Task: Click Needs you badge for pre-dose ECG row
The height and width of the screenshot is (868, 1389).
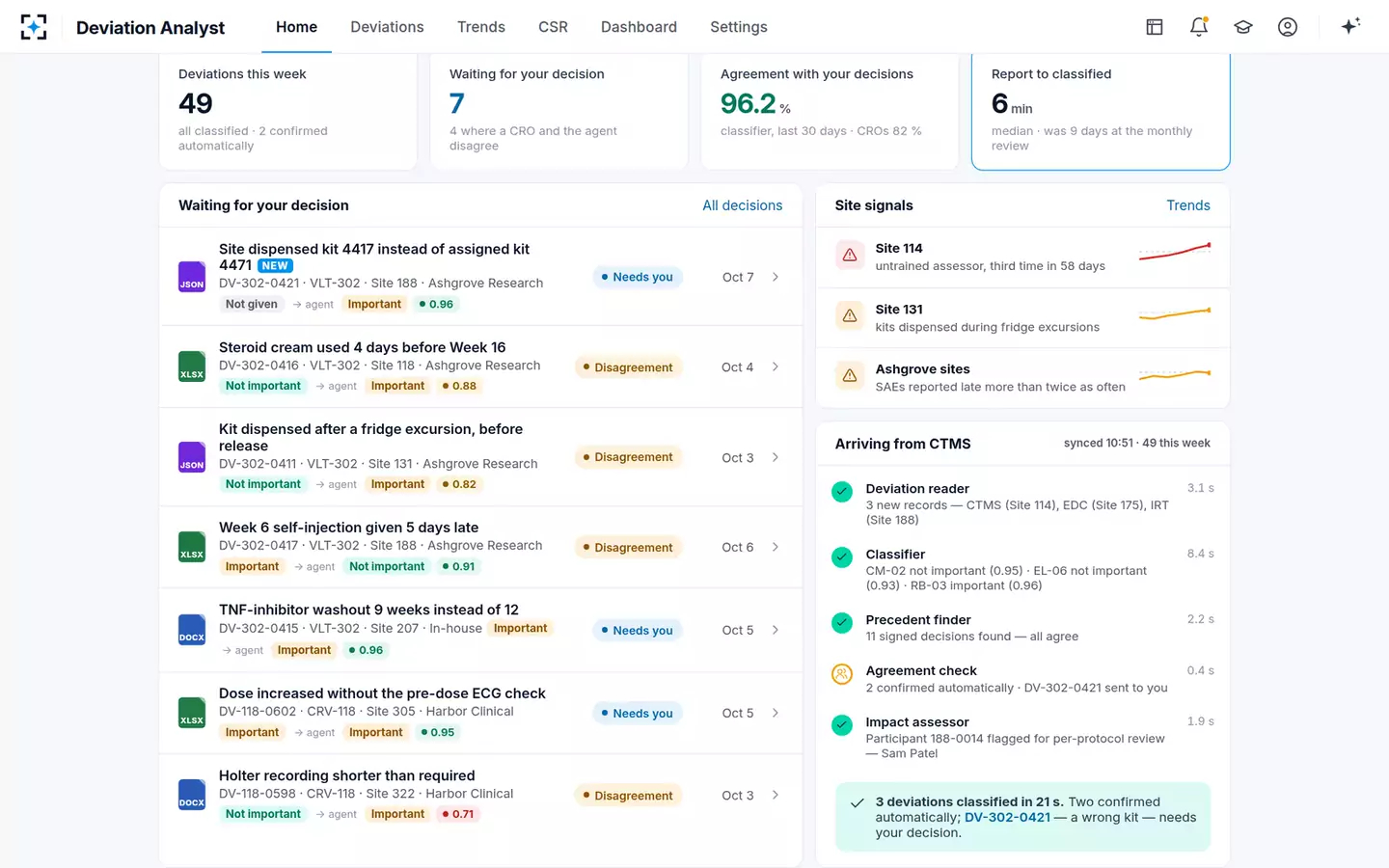Action: coord(638,713)
